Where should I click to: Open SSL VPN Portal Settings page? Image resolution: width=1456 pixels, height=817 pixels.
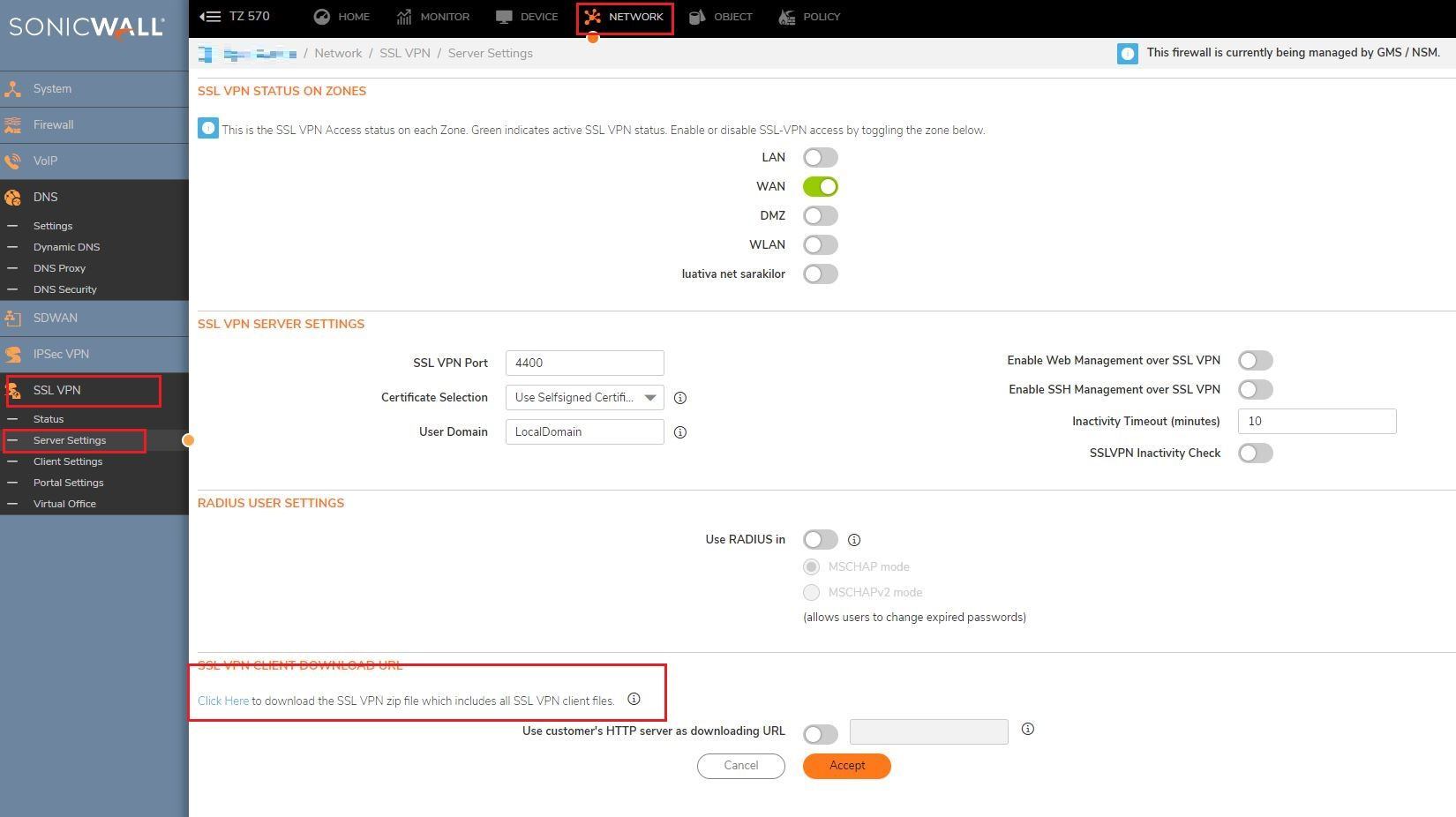pyautogui.click(x=69, y=483)
